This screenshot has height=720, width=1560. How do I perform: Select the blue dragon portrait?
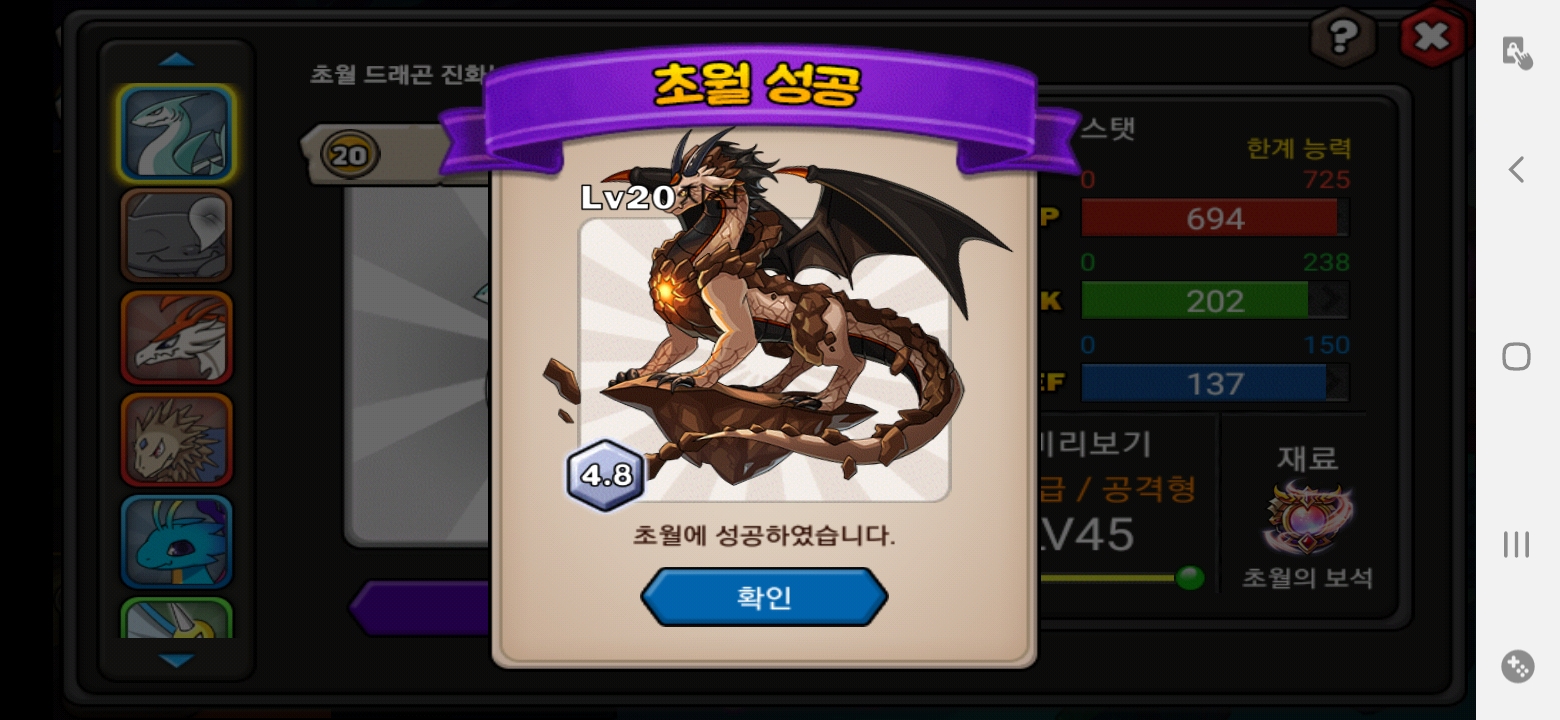(x=177, y=542)
